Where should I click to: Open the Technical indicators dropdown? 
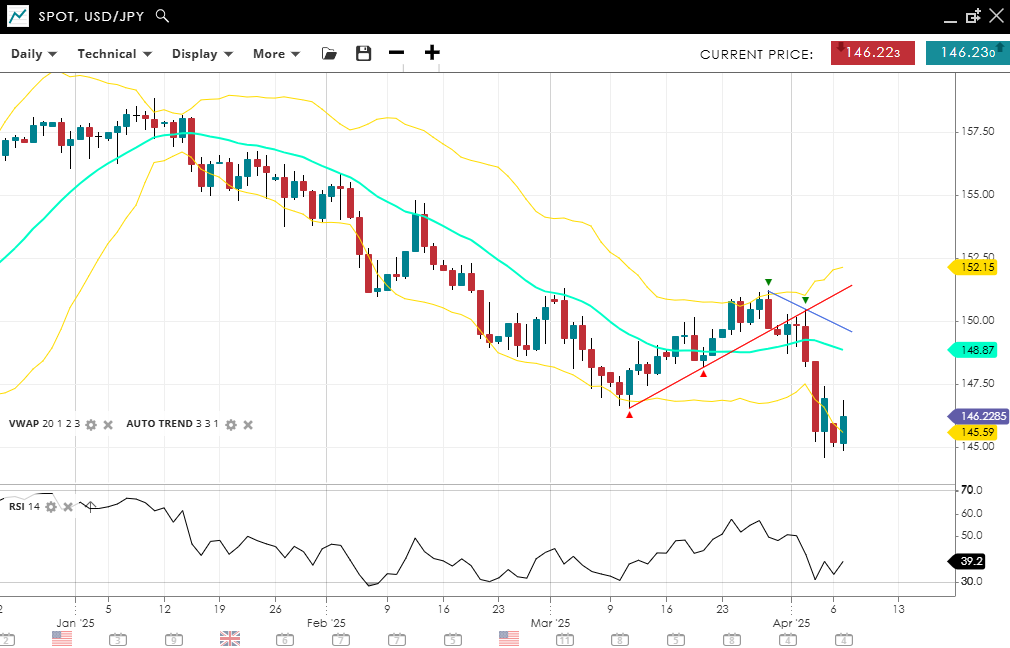114,54
